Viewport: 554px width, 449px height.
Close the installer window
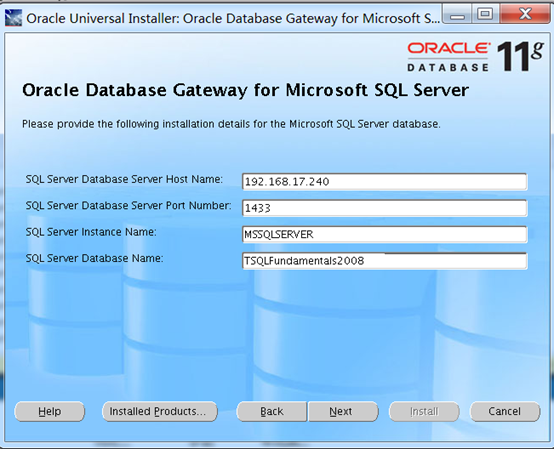[x=525, y=15]
